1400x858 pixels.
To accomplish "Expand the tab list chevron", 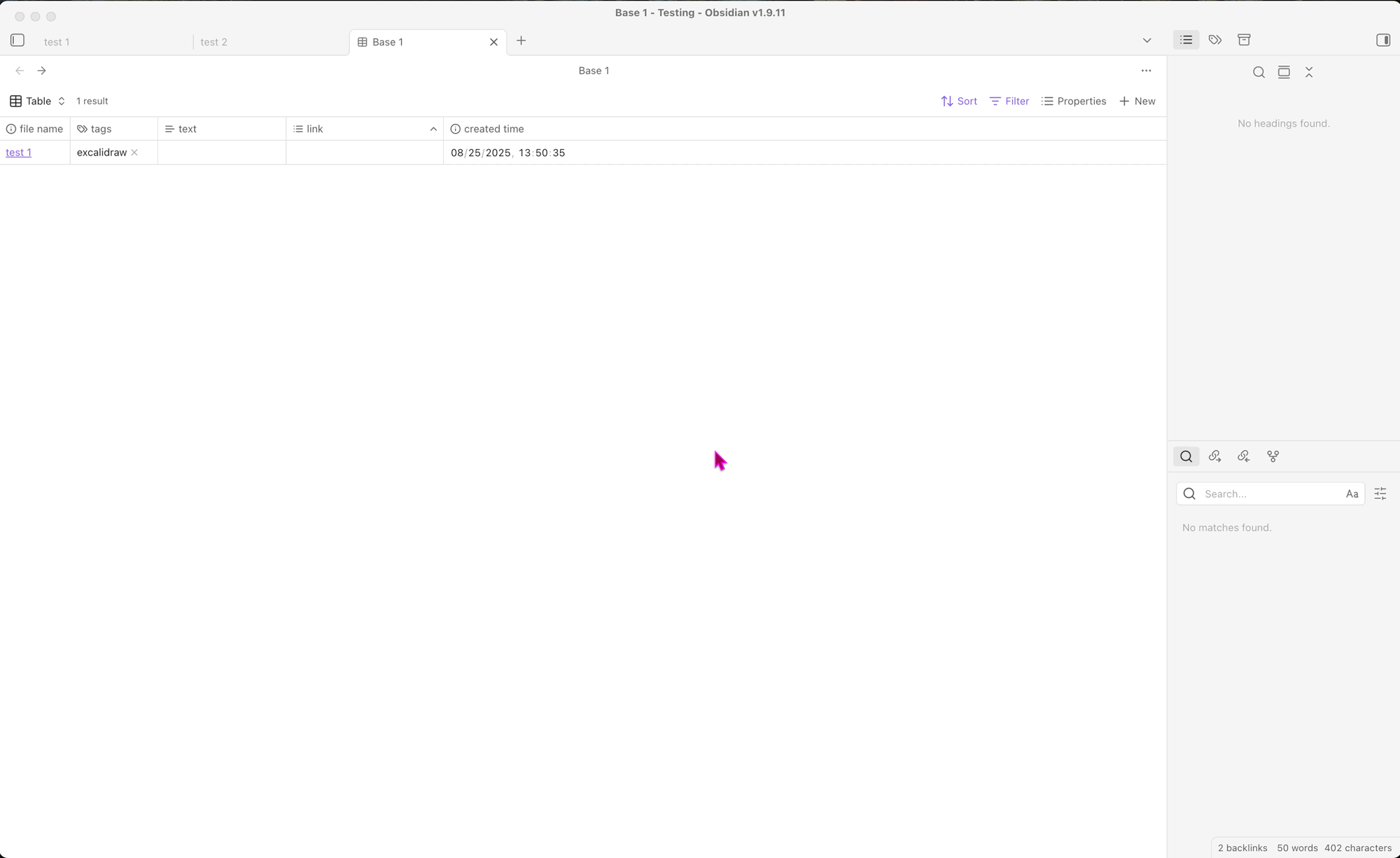I will [x=1147, y=41].
